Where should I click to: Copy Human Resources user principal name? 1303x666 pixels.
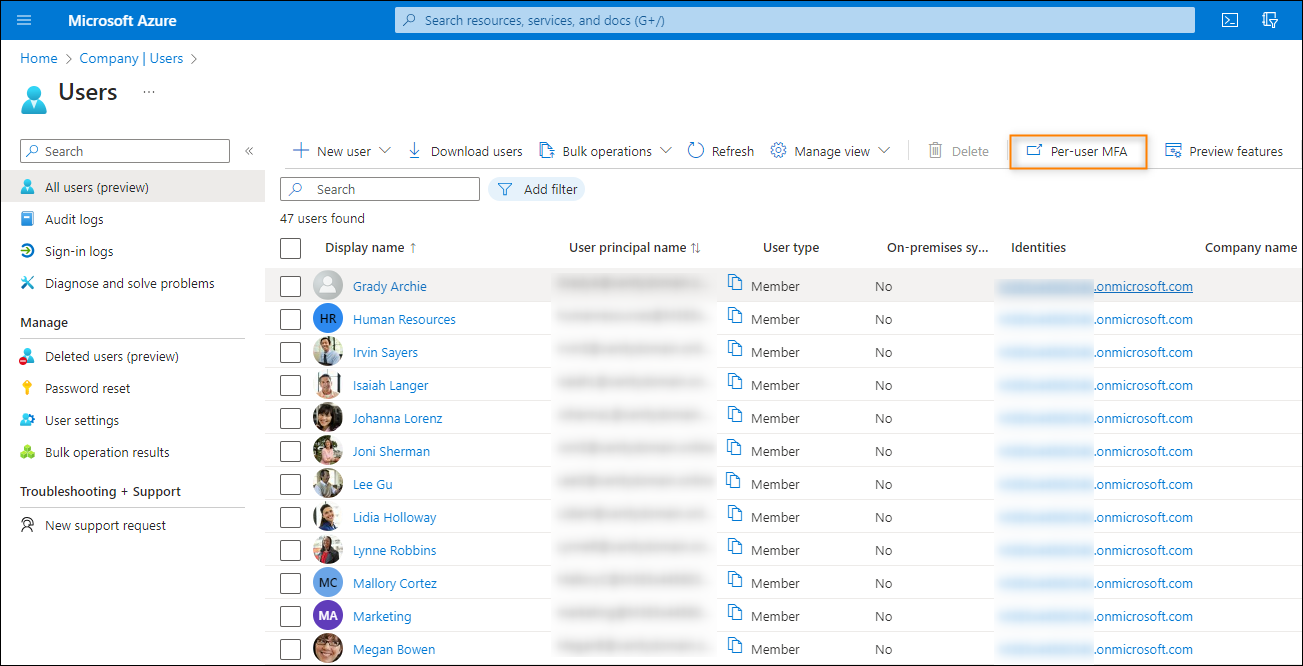coord(735,316)
